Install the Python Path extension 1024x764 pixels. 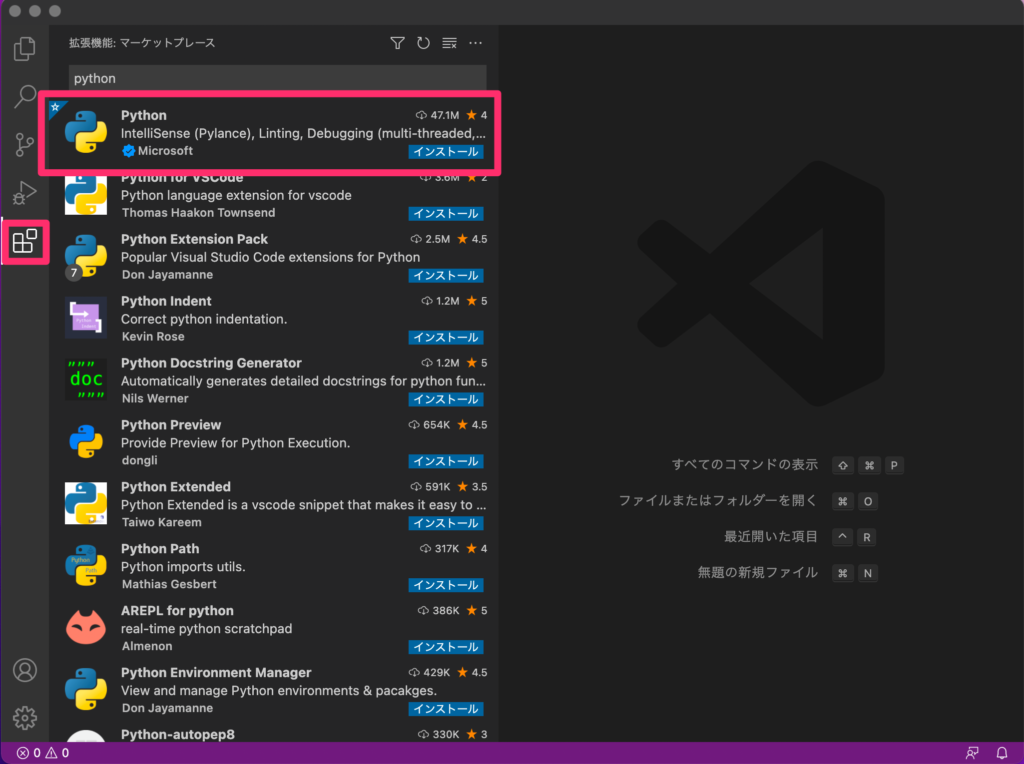(x=446, y=585)
